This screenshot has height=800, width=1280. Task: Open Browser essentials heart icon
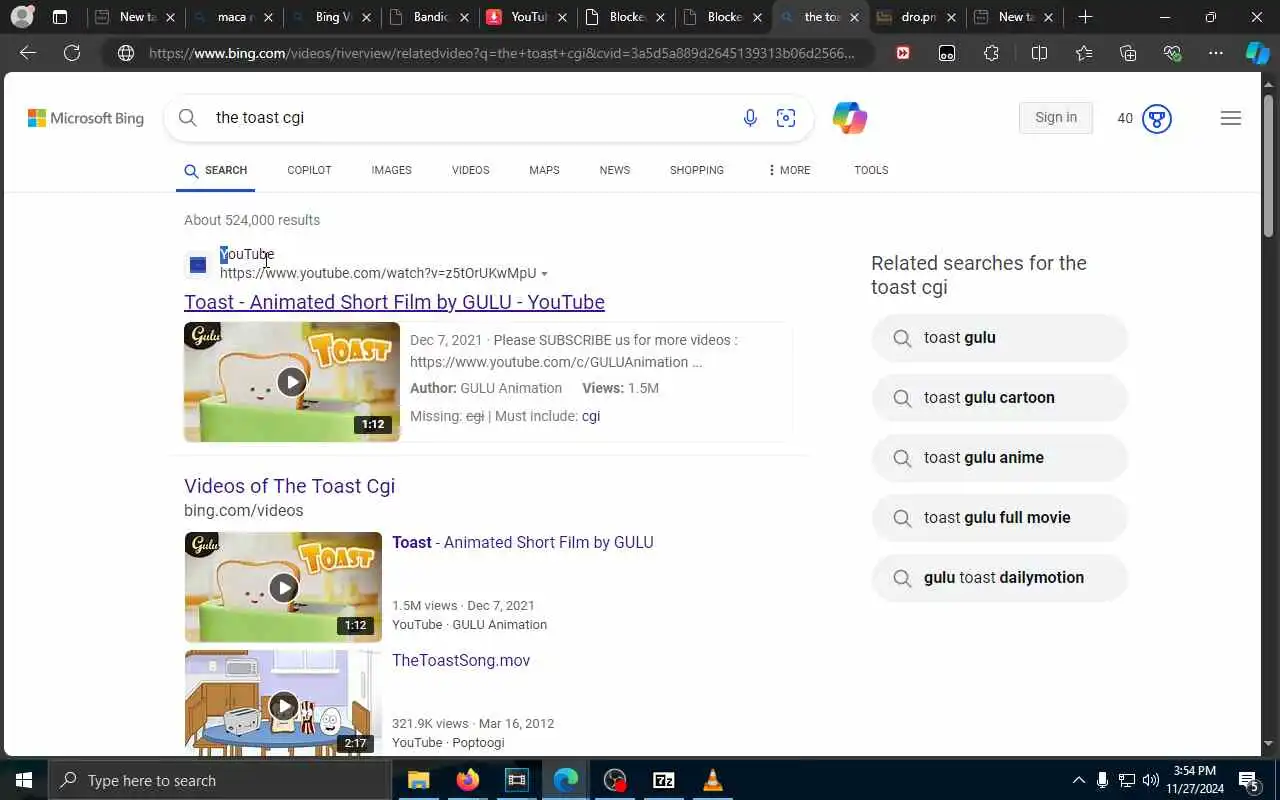click(x=1172, y=53)
